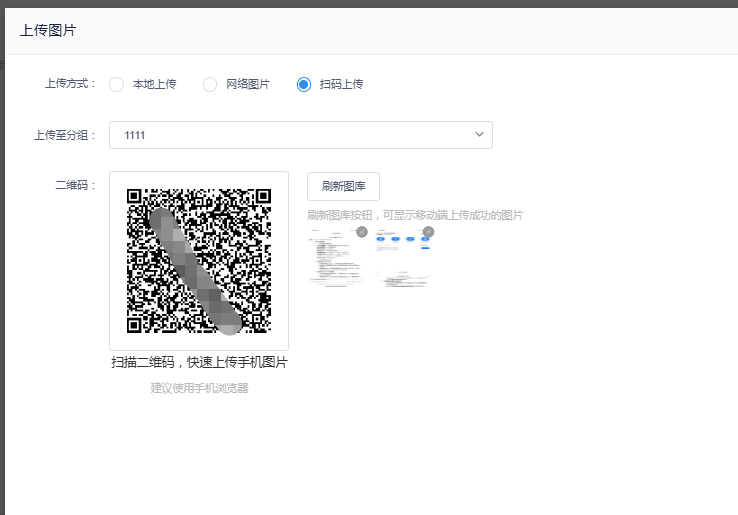The image size is (738, 515).
Task: Remove the first uploaded thumbnail via its X icon
Action: pyautogui.click(x=362, y=232)
